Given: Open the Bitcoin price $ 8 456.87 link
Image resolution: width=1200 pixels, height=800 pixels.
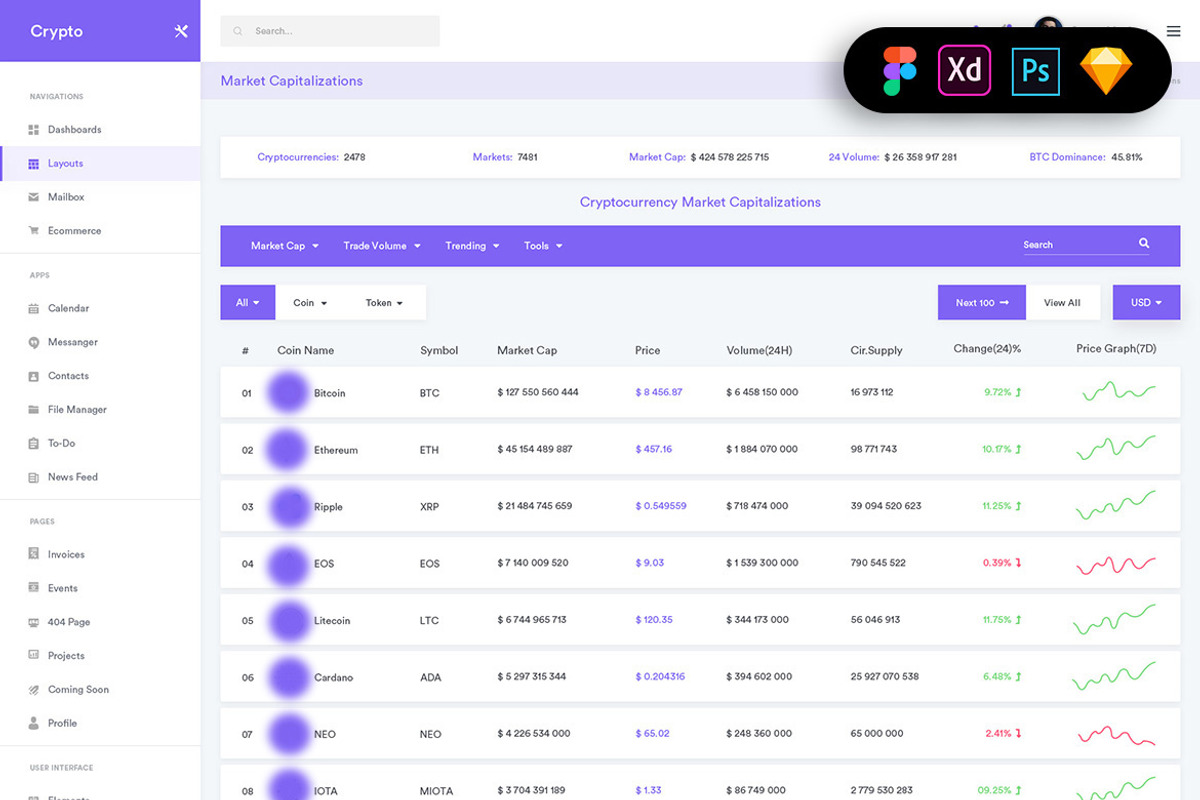Looking at the screenshot, I should pyautogui.click(x=659, y=392).
